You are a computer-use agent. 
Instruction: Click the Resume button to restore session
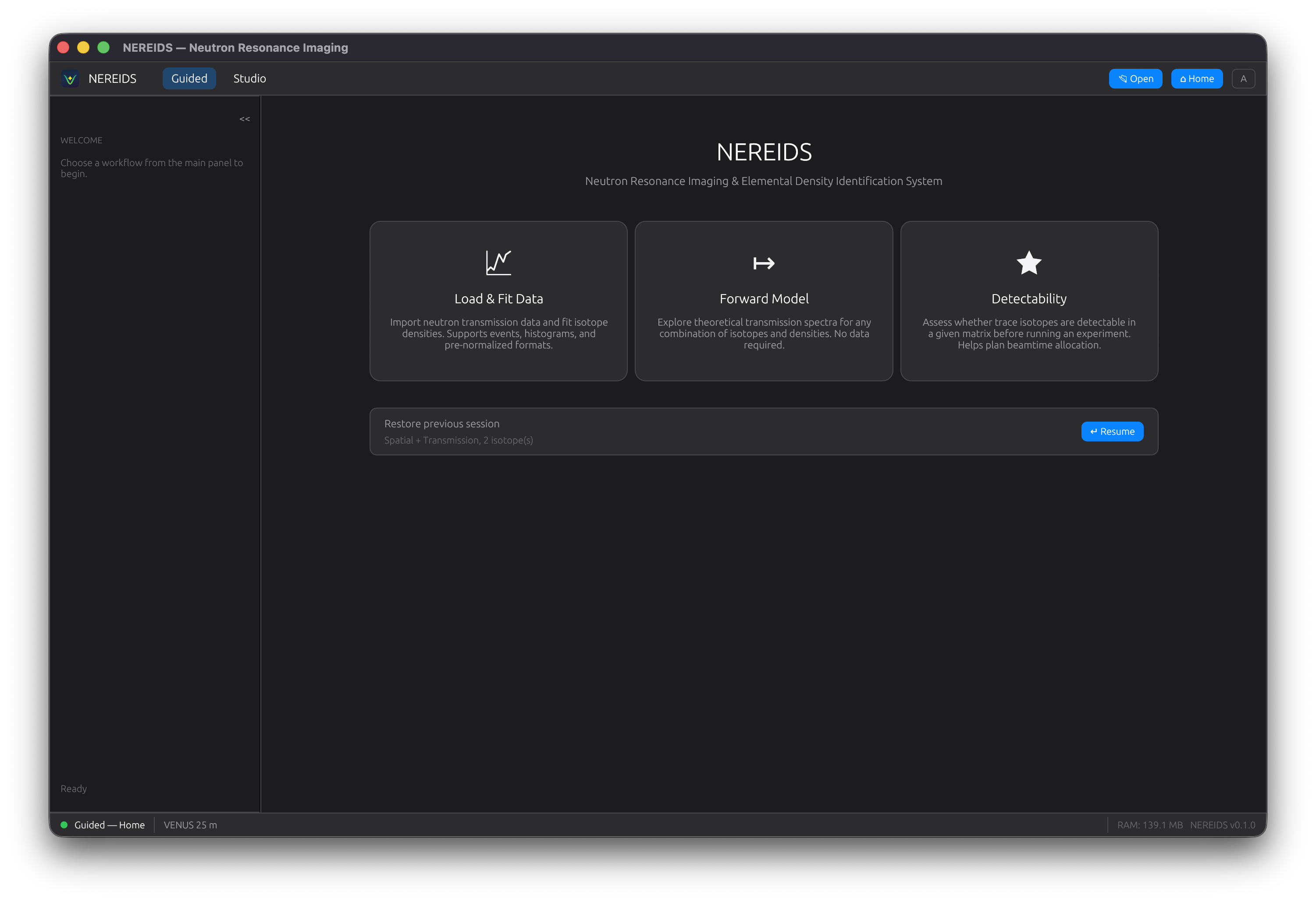(1112, 431)
